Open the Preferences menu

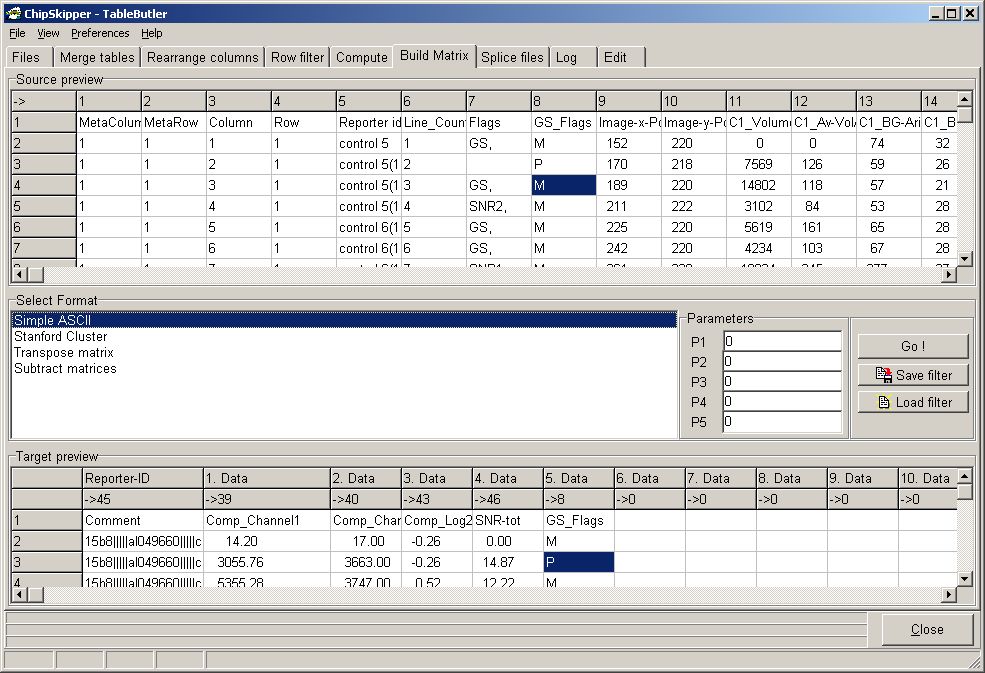pos(100,33)
